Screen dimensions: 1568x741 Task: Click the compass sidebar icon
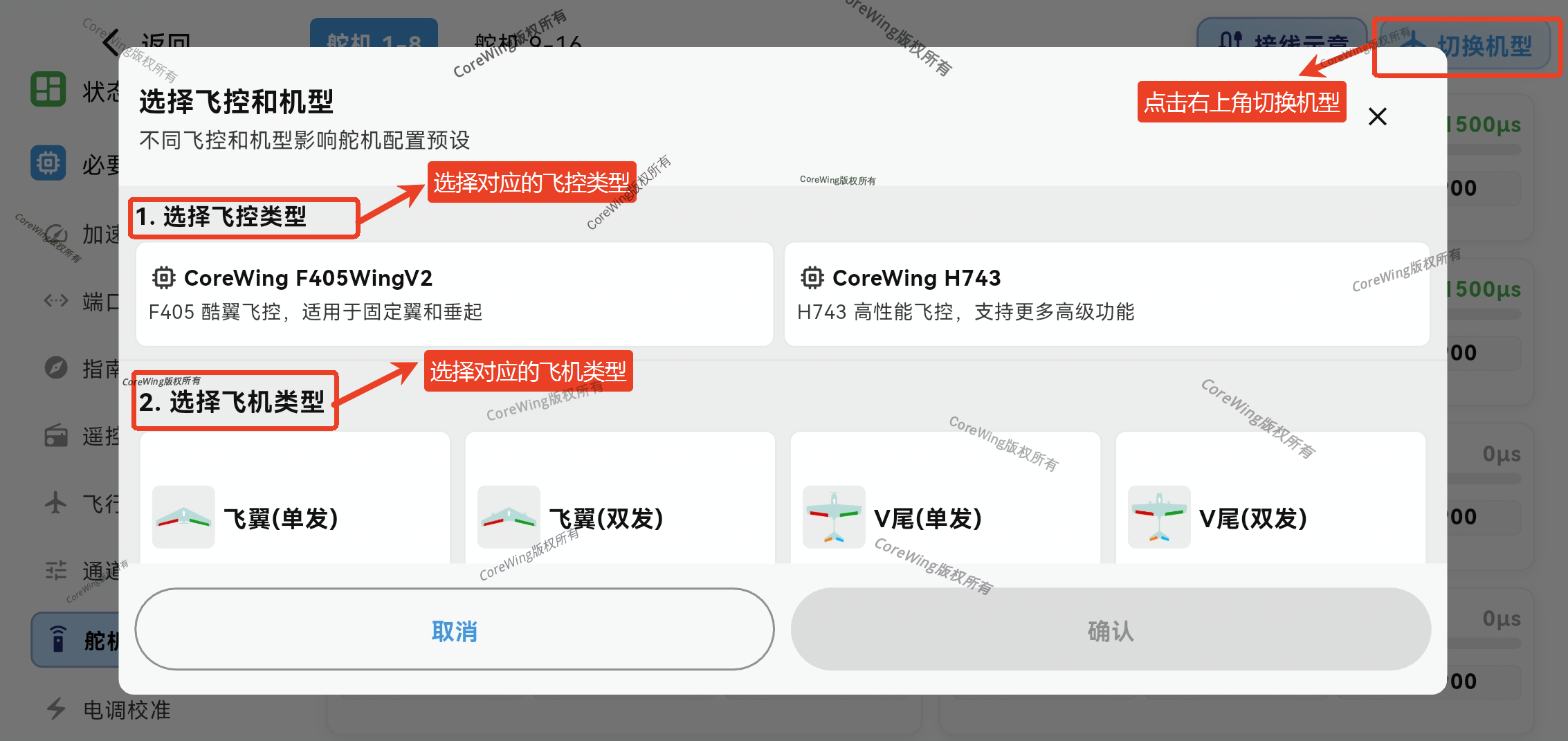pyautogui.click(x=55, y=367)
